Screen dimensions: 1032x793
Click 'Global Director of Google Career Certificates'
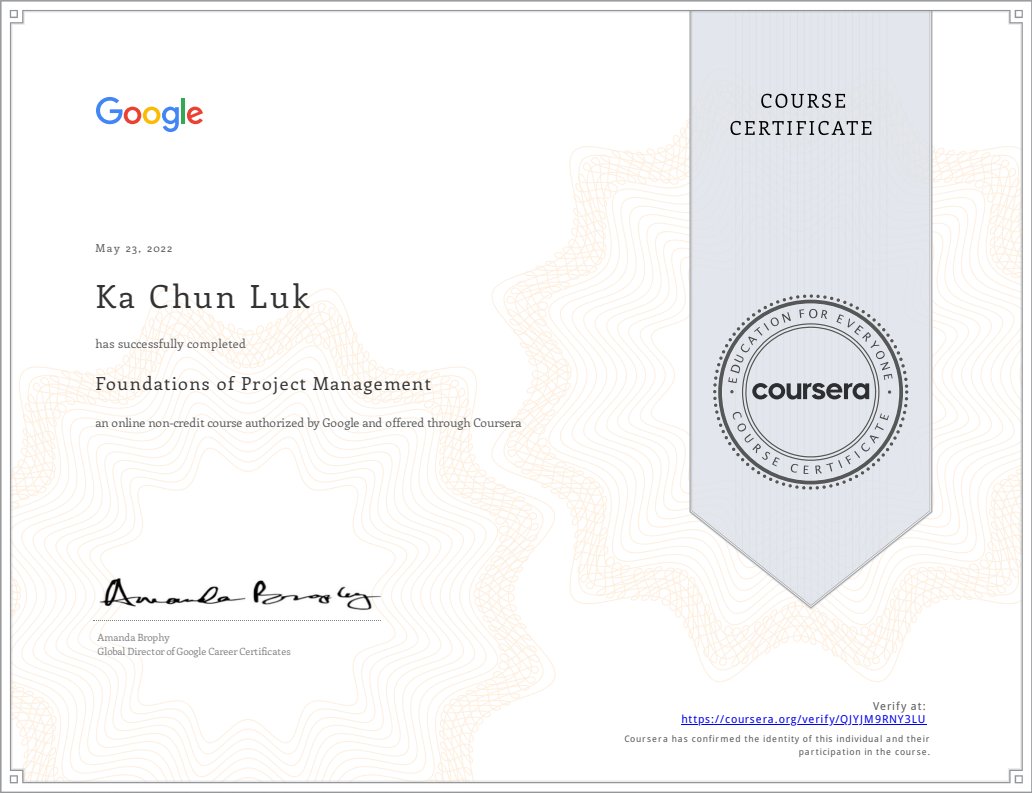(x=194, y=652)
